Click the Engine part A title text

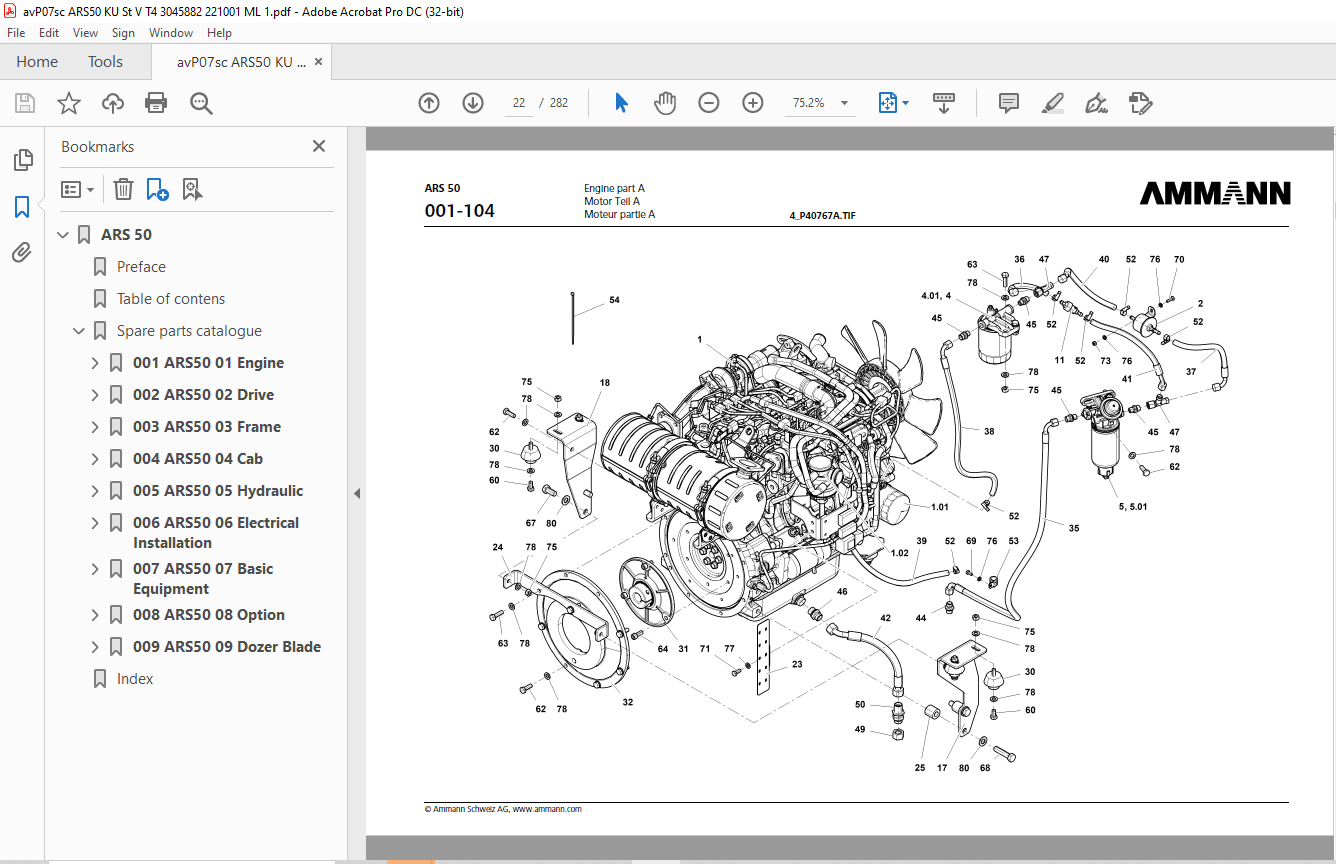click(x=614, y=188)
